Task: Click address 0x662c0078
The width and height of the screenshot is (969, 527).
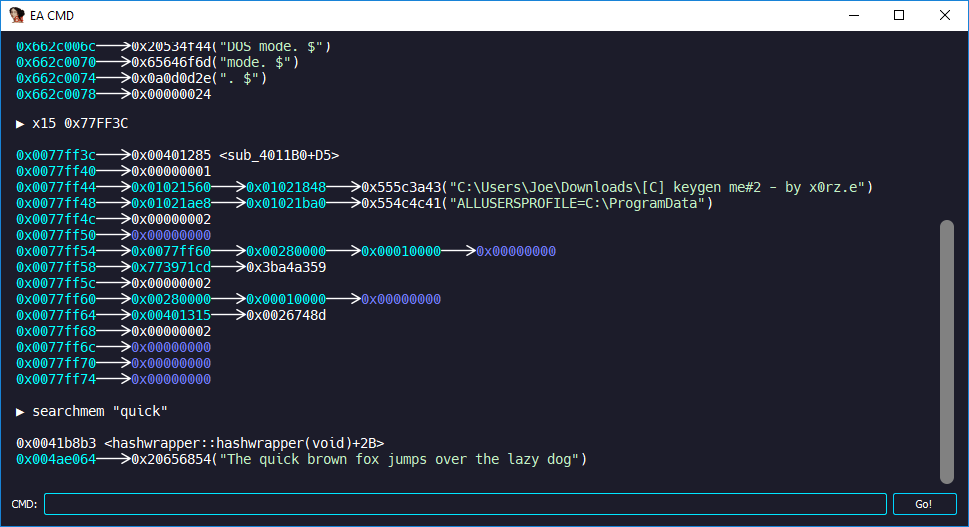Action: pyautogui.click(x=56, y=95)
